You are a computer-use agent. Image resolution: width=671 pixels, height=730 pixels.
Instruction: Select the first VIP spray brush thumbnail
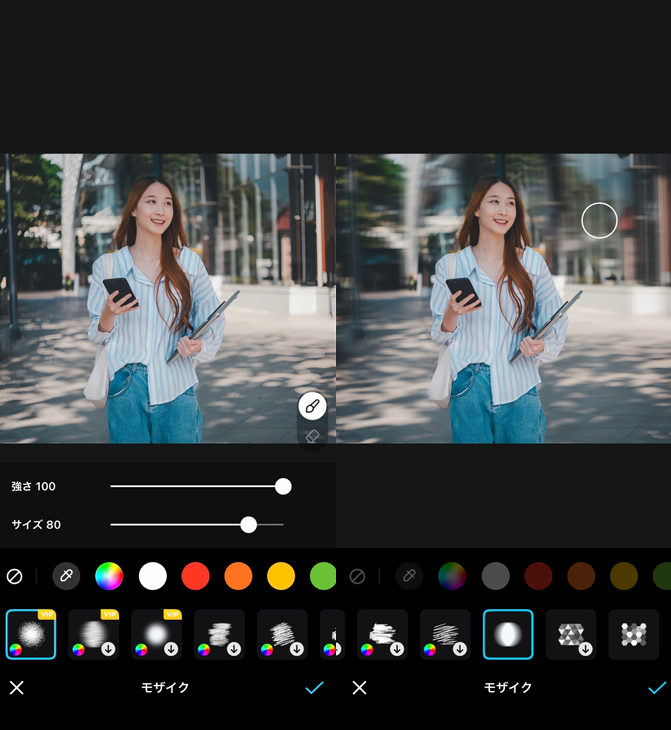(31, 634)
